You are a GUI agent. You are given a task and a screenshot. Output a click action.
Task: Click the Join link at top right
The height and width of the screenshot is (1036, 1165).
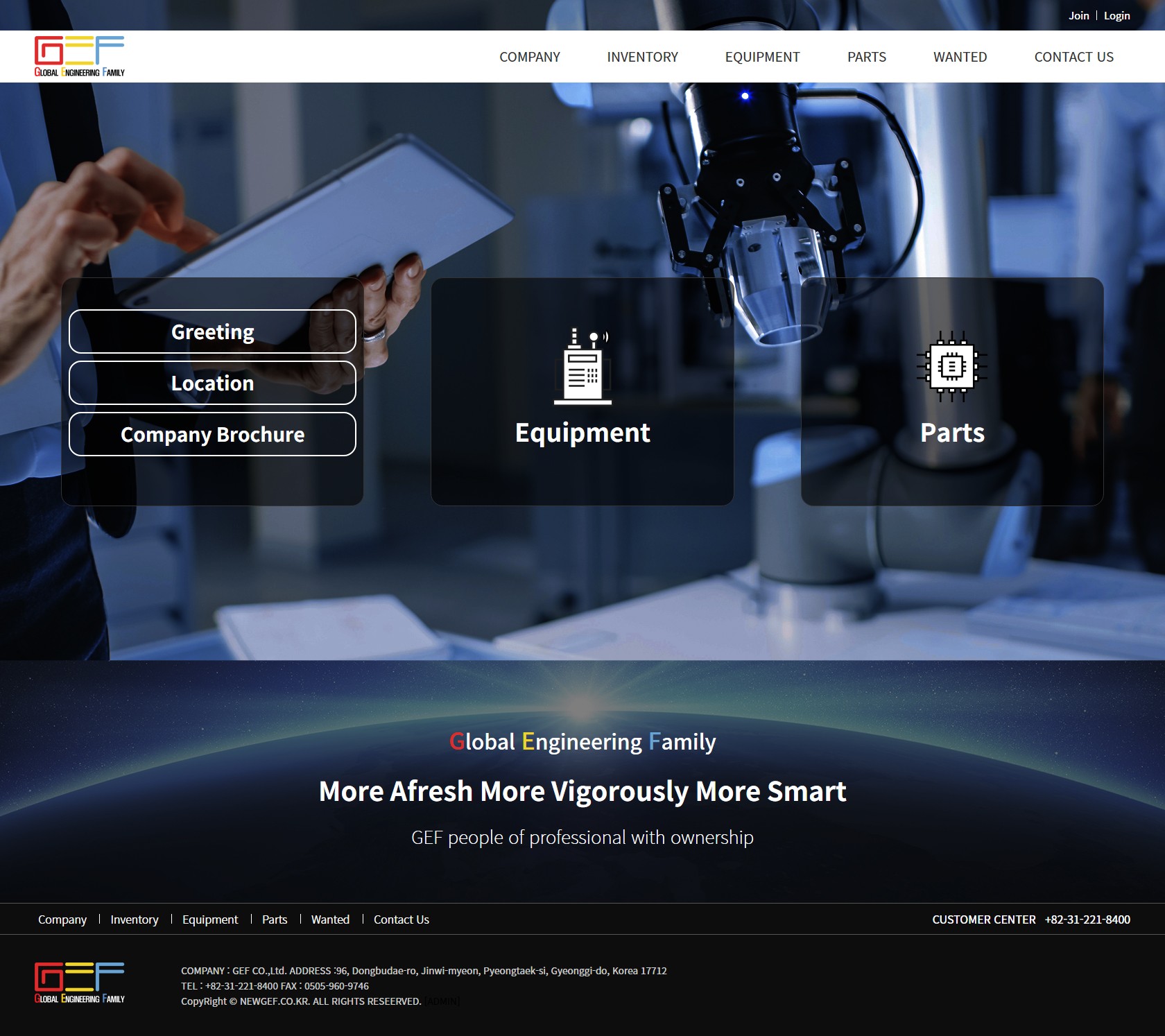[1078, 15]
